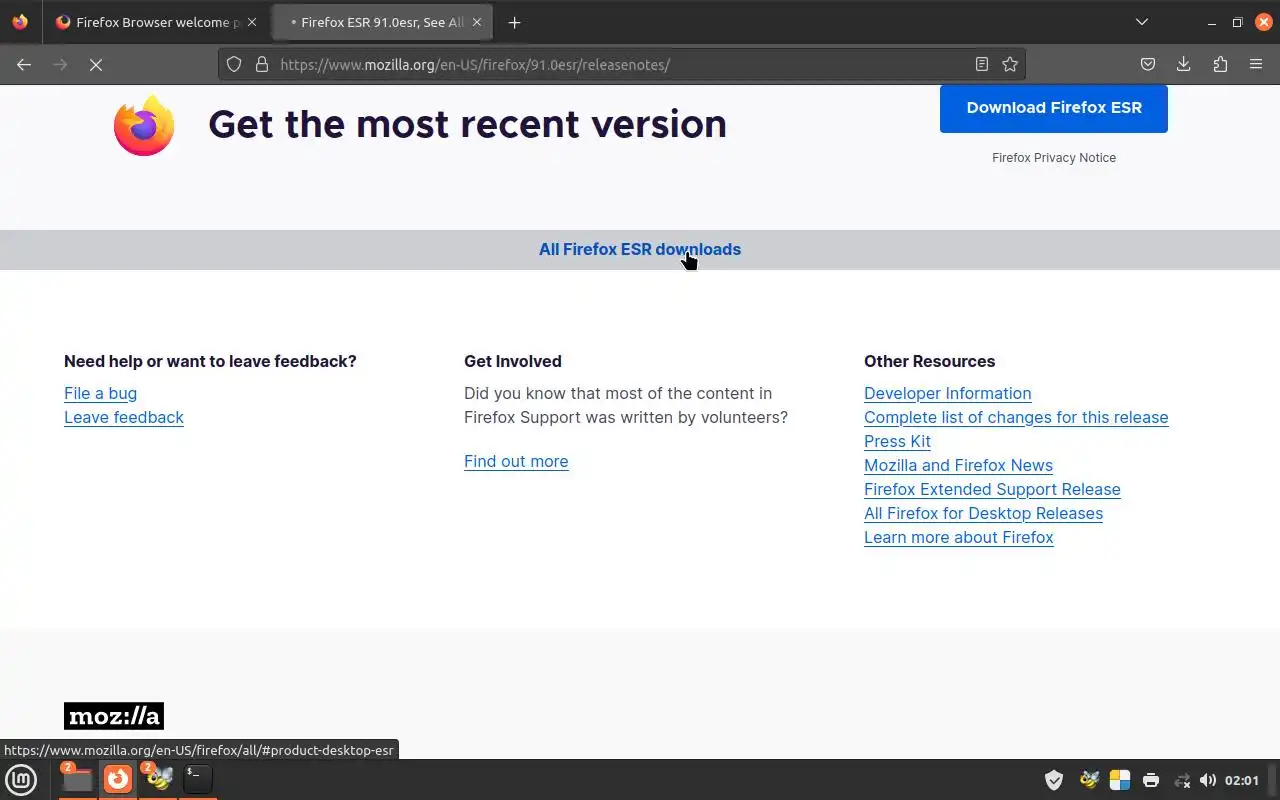The image size is (1280, 800).
Task: Open All Firefox for Desktop Releases link
Action: pos(983,513)
